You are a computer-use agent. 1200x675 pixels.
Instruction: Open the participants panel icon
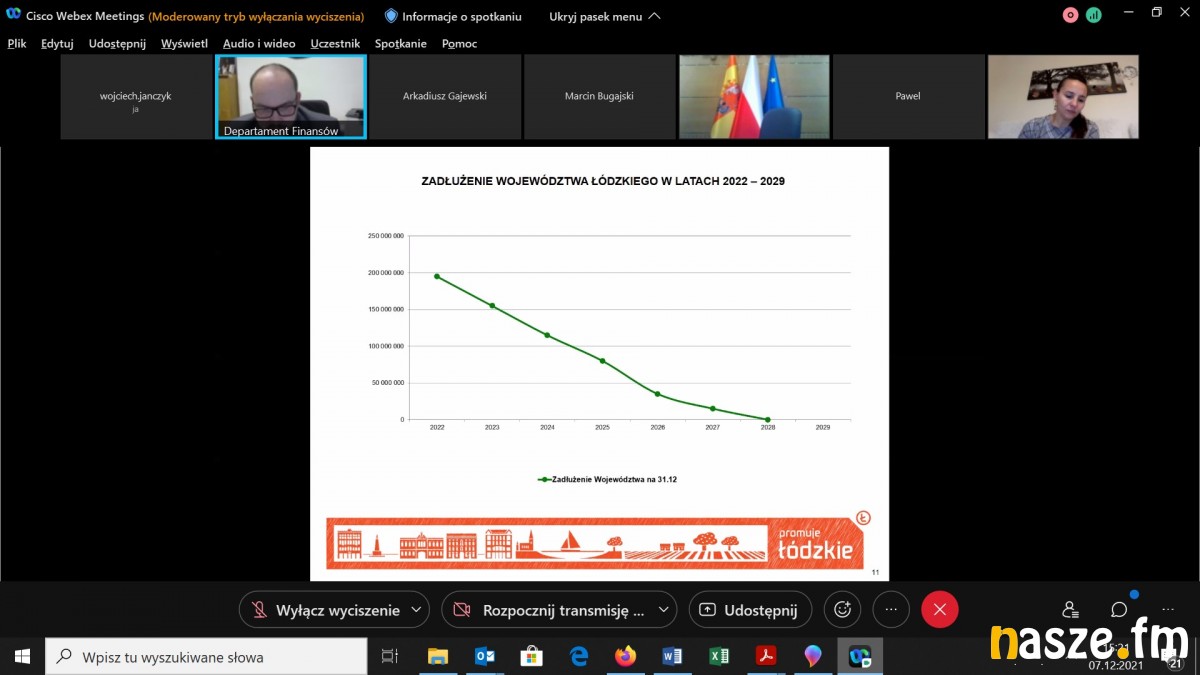point(1071,609)
